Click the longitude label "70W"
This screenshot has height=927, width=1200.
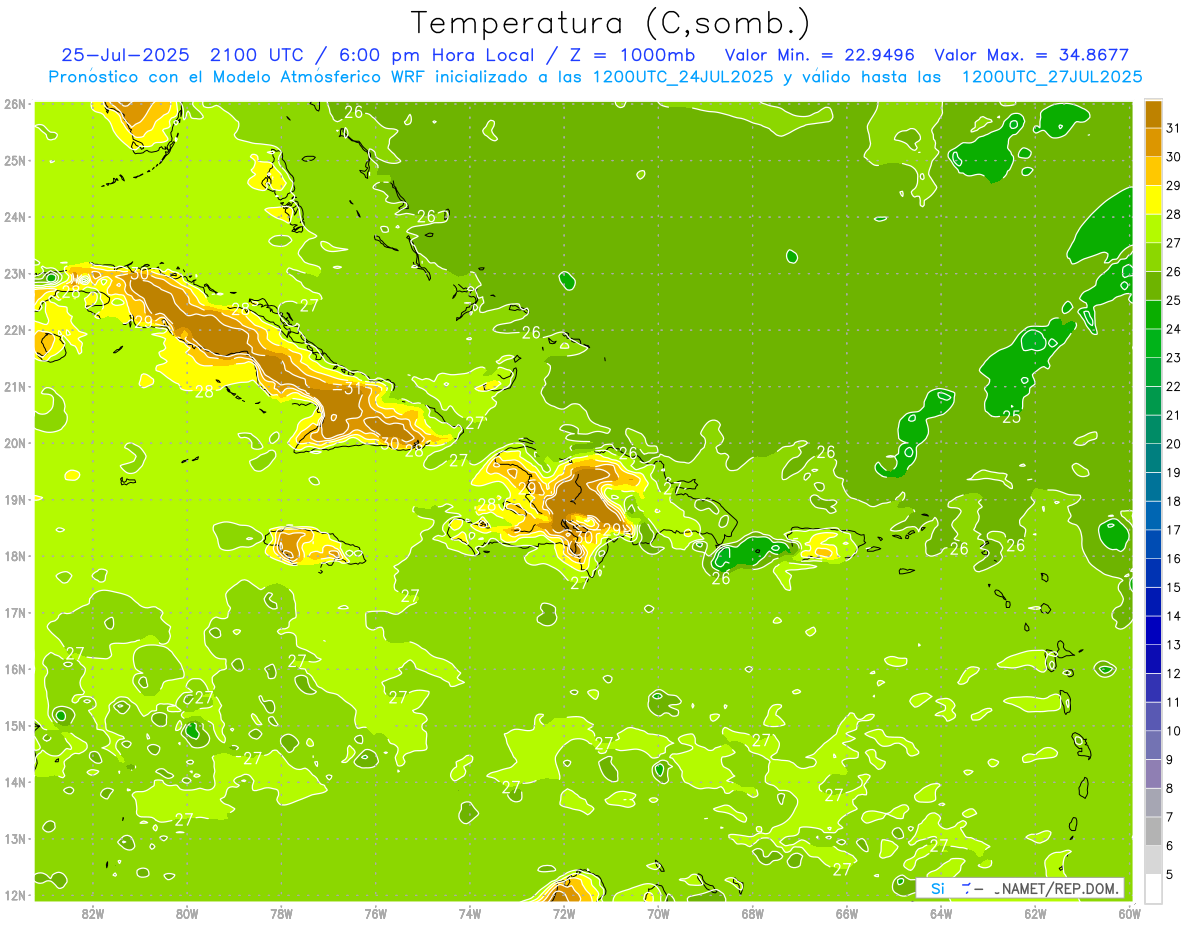pyautogui.click(x=658, y=913)
